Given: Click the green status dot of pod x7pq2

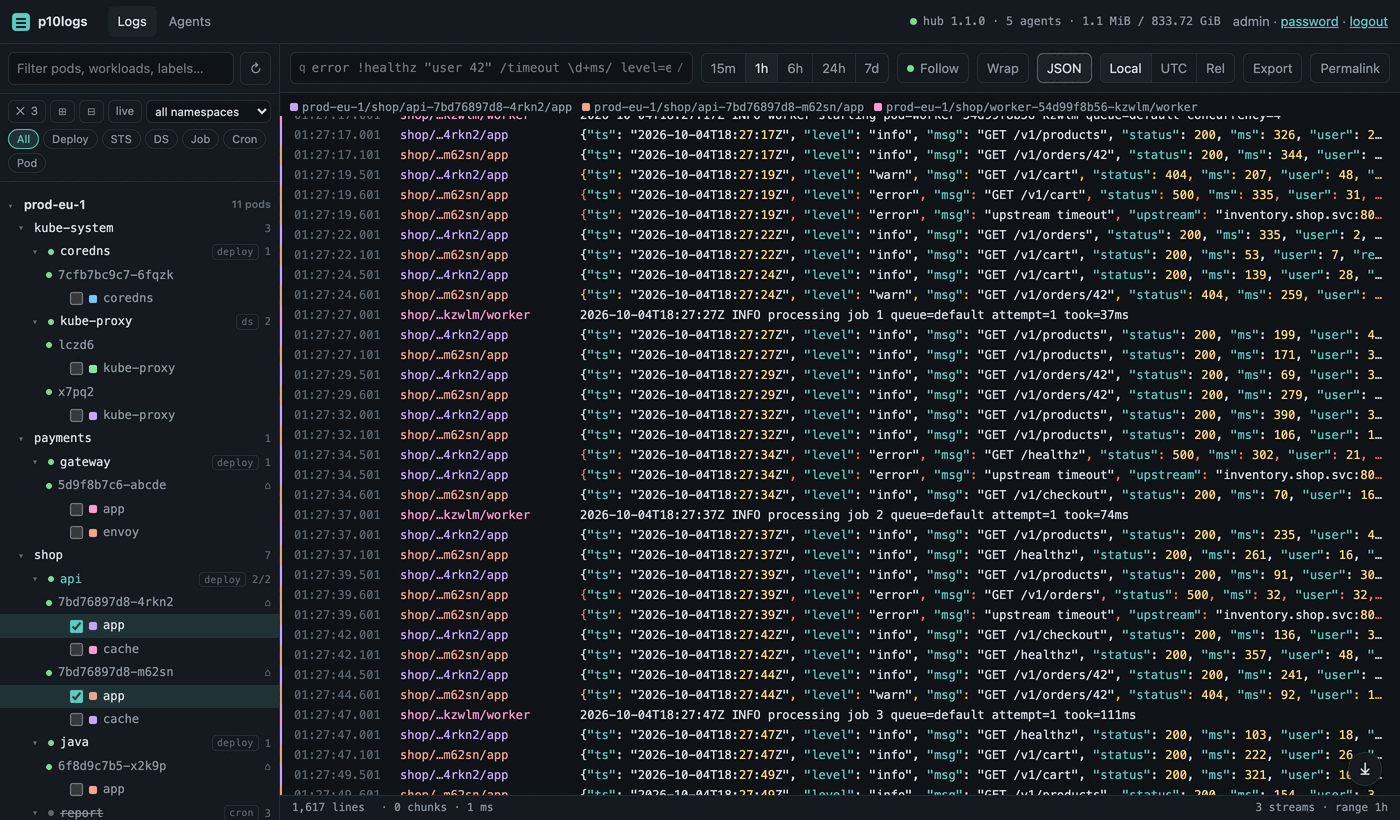Looking at the screenshot, I should pos(49,392).
